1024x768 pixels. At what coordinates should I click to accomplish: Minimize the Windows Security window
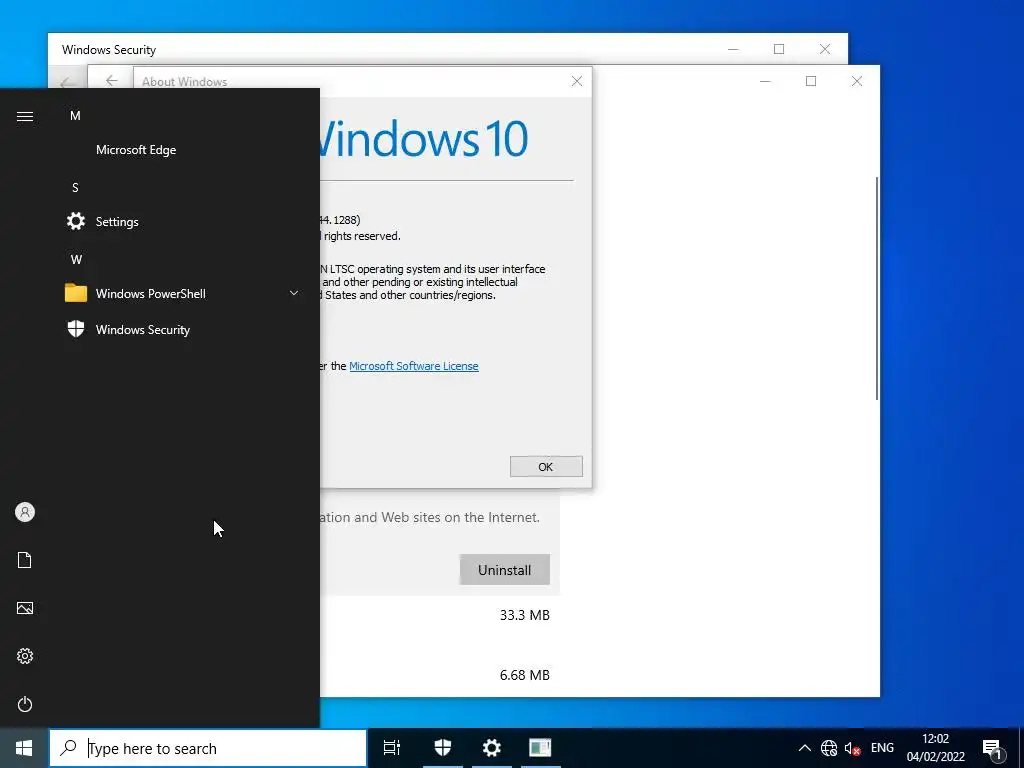coord(733,49)
